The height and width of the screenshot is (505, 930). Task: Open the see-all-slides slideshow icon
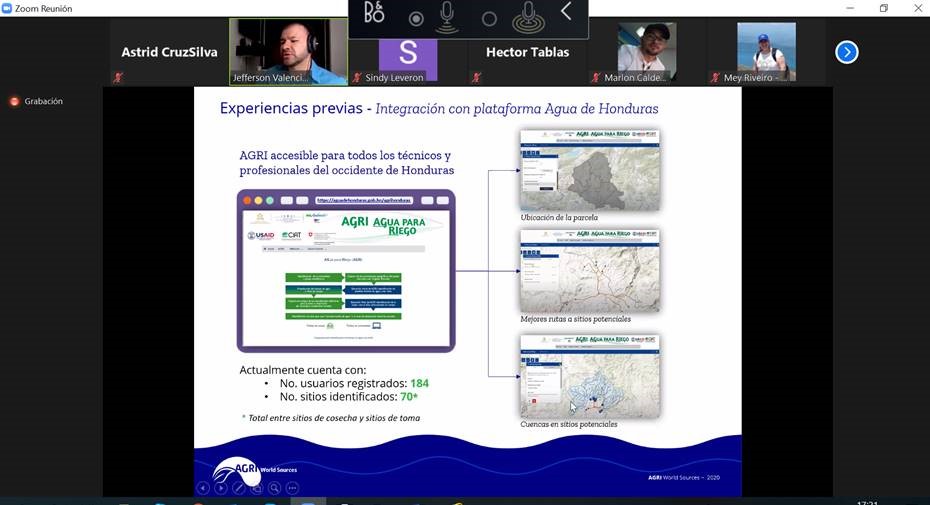(x=256, y=488)
